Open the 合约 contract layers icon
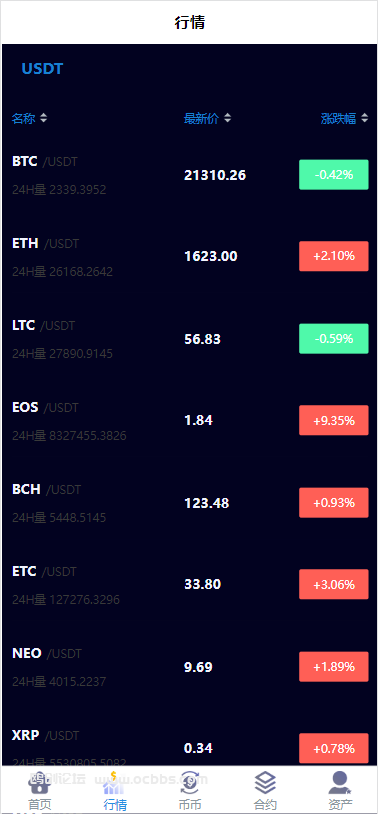 pyautogui.click(x=265, y=783)
